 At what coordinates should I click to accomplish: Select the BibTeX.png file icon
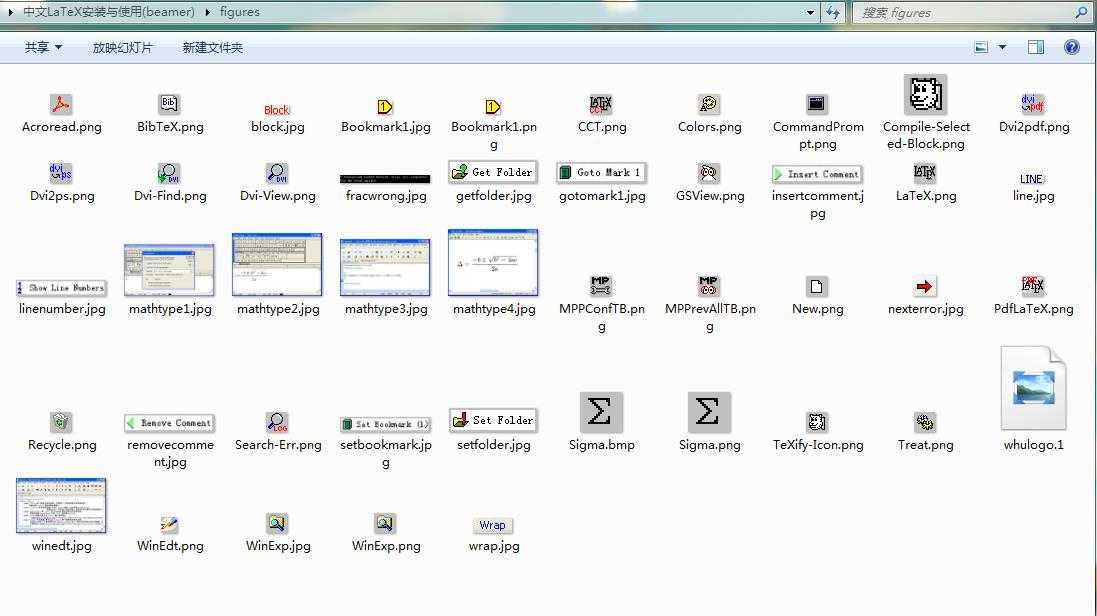169,105
